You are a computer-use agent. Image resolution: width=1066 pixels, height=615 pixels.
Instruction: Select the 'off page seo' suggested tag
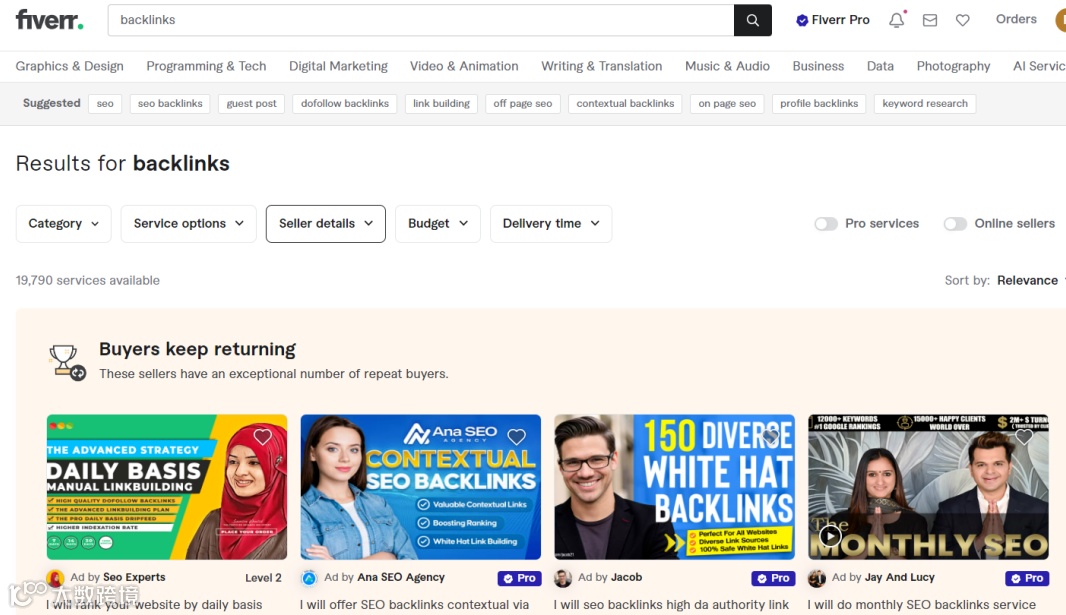click(x=523, y=103)
